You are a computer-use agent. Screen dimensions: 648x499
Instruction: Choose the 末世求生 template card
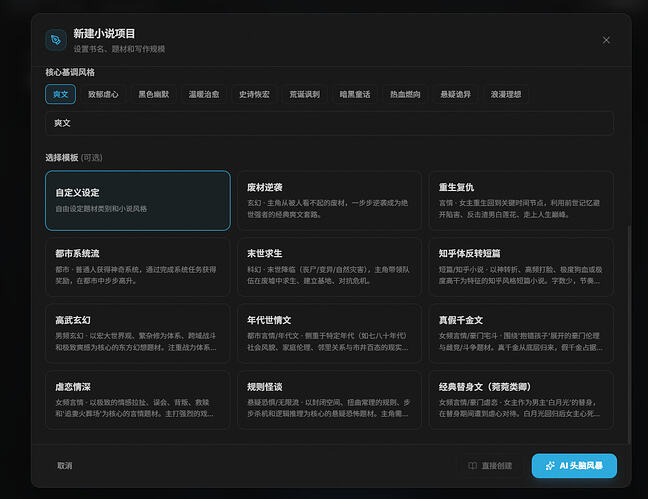point(329,267)
